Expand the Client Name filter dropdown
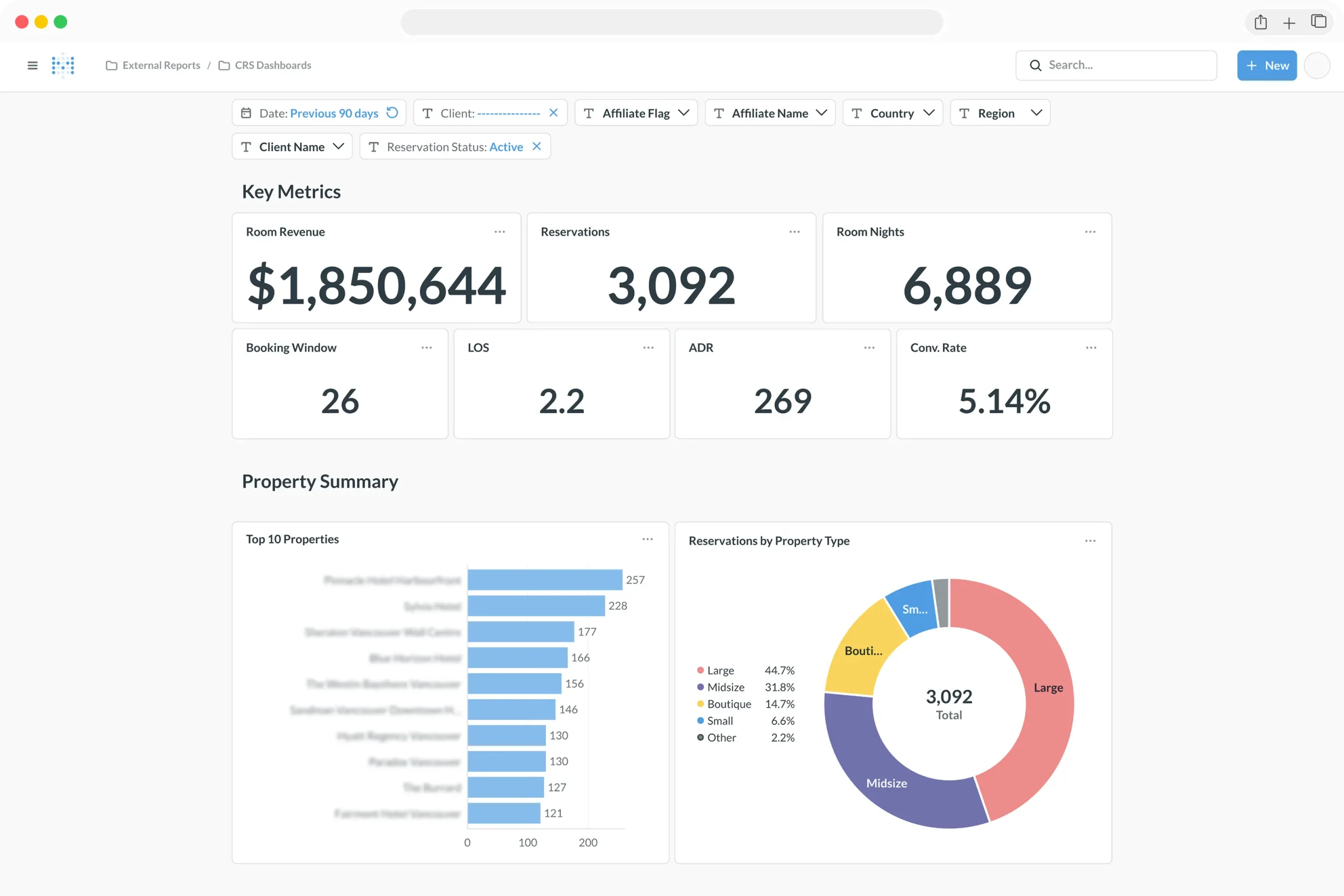The height and width of the screenshot is (896, 1344). pos(338,146)
